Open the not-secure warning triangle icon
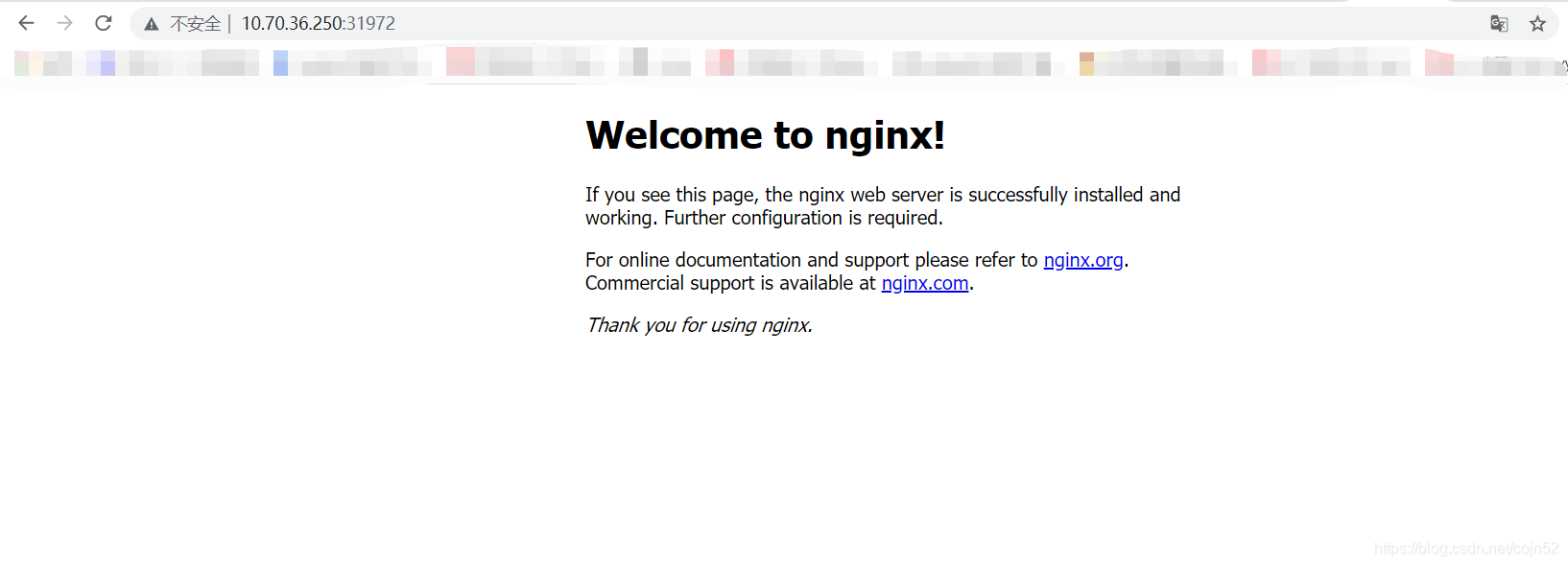 [152, 24]
